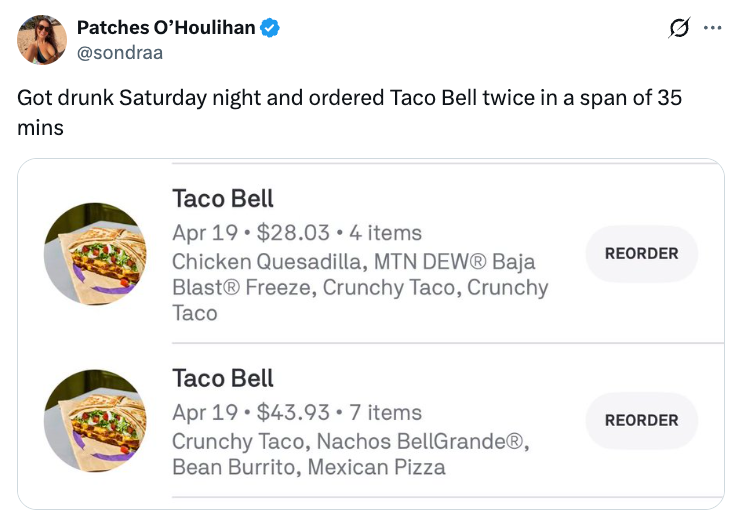
Task: Select the "7 items" count label
Action: [385, 412]
